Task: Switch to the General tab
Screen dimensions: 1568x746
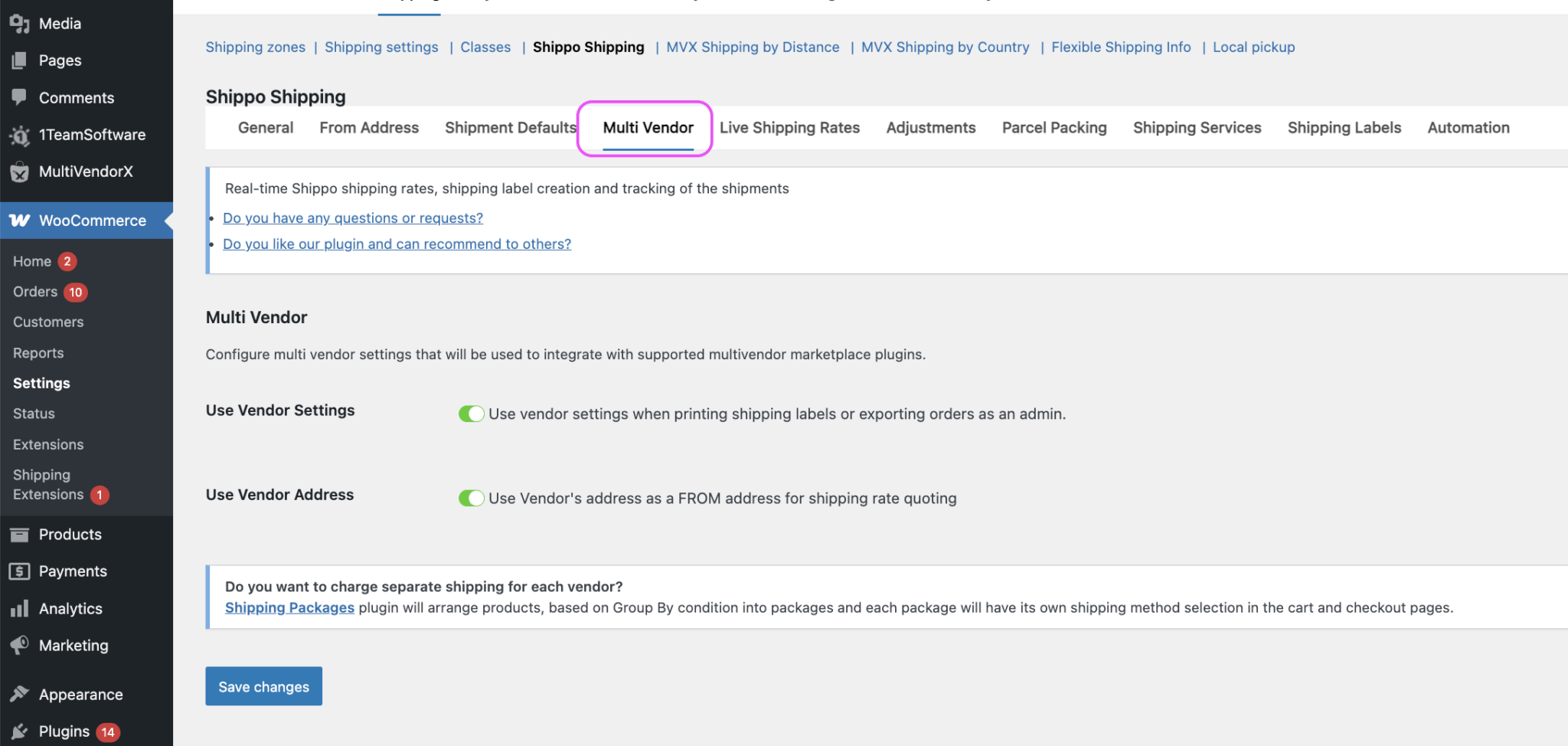Action: [266, 128]
